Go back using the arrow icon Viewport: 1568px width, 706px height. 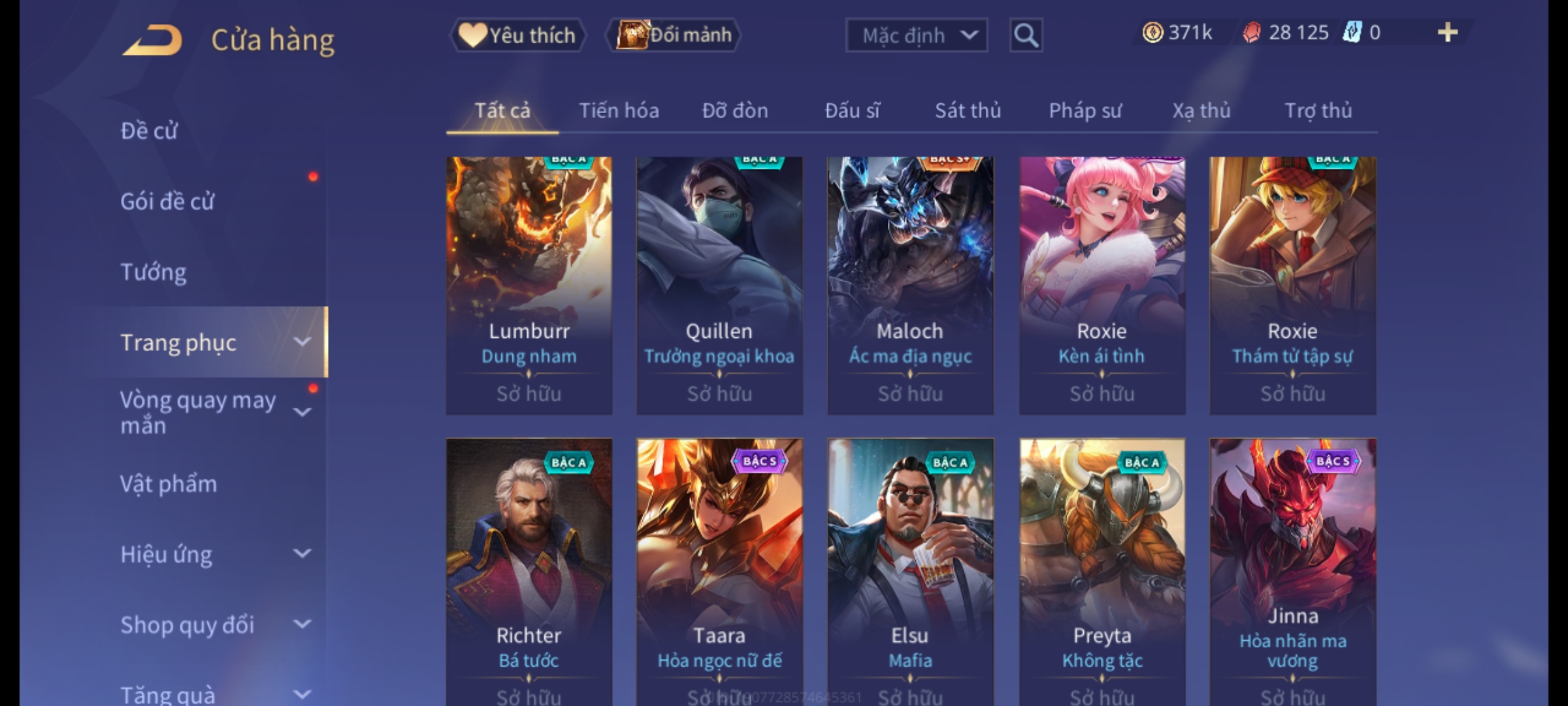(x=152, y=40)
